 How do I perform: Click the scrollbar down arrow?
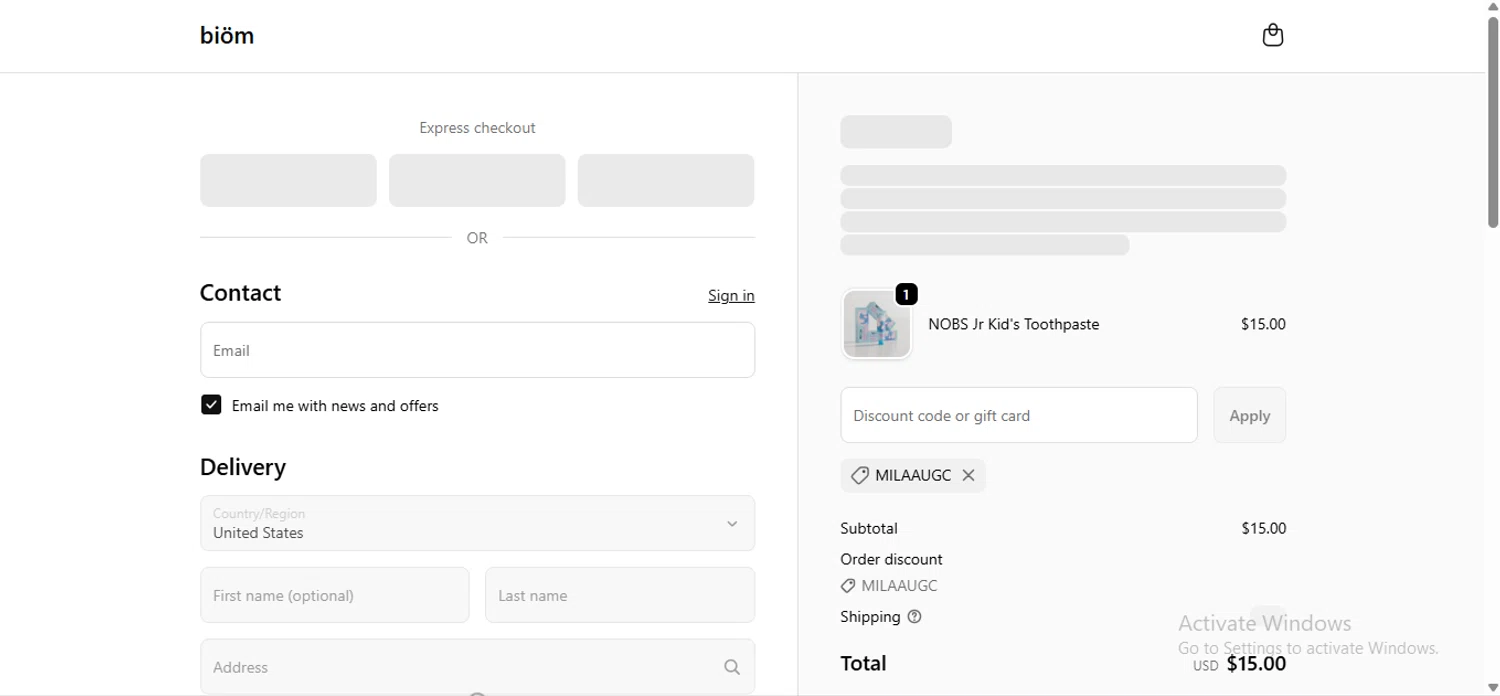tap(1493, 688)
